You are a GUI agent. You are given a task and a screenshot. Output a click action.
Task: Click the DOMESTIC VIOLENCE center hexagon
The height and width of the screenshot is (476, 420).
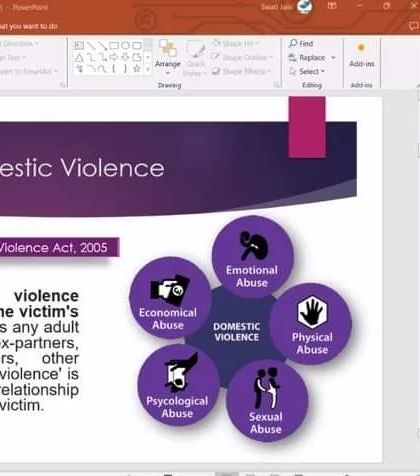tap(236, 332)
